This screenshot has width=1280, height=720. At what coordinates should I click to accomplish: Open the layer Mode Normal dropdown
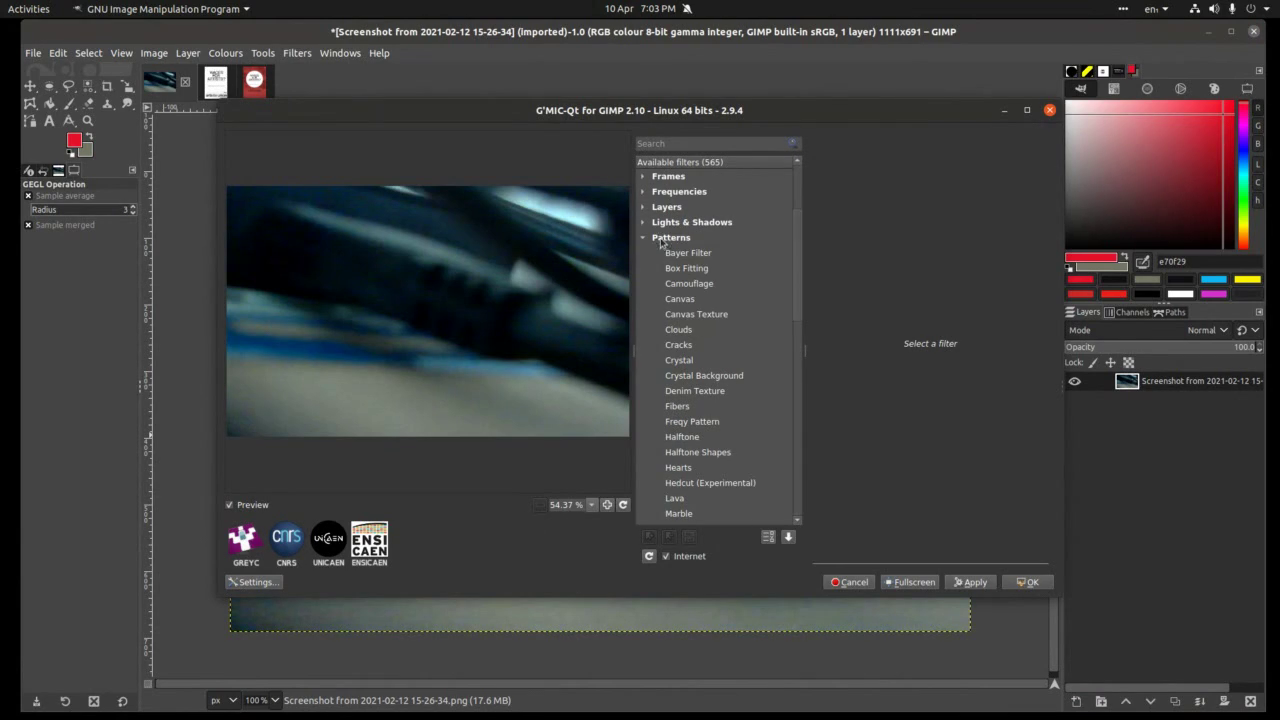(x=1208, y=330)
